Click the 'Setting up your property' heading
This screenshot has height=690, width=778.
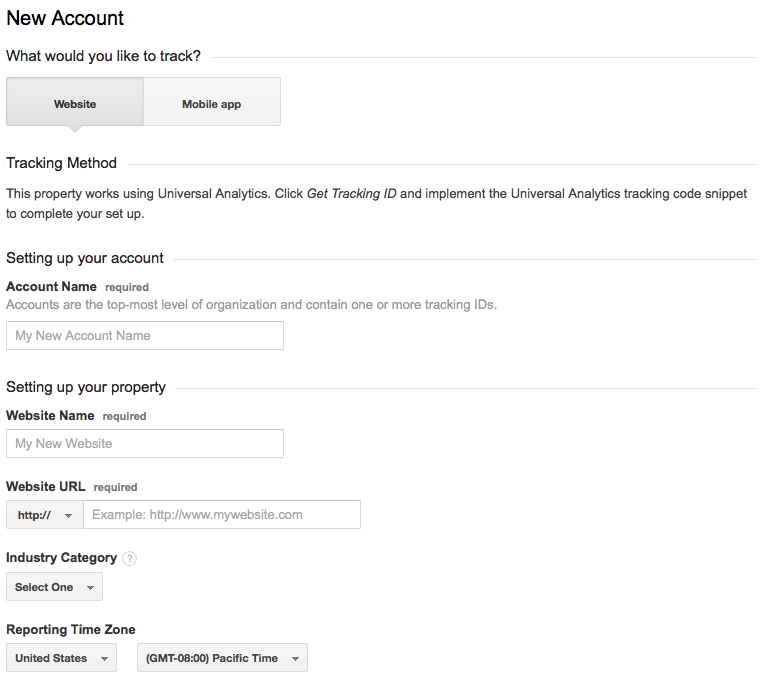coord(86,387)
